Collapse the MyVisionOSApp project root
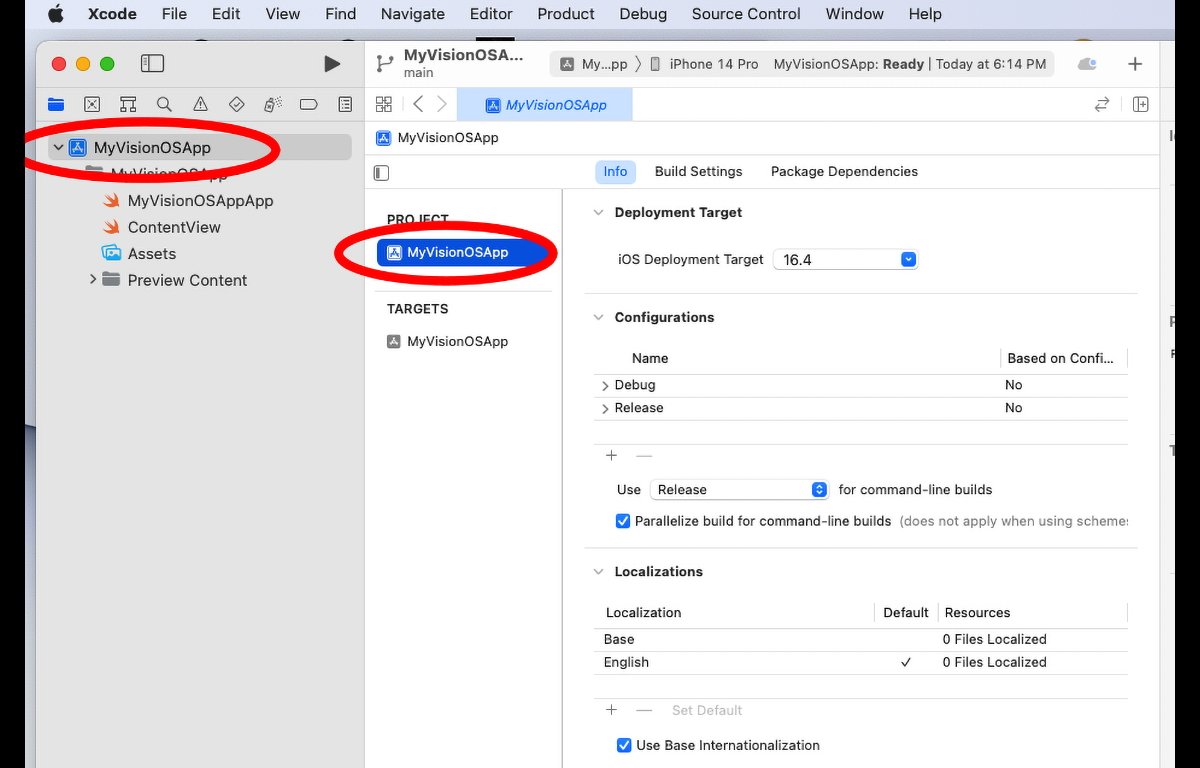Screen dimensions: 1200x768 tap(58, 147)
